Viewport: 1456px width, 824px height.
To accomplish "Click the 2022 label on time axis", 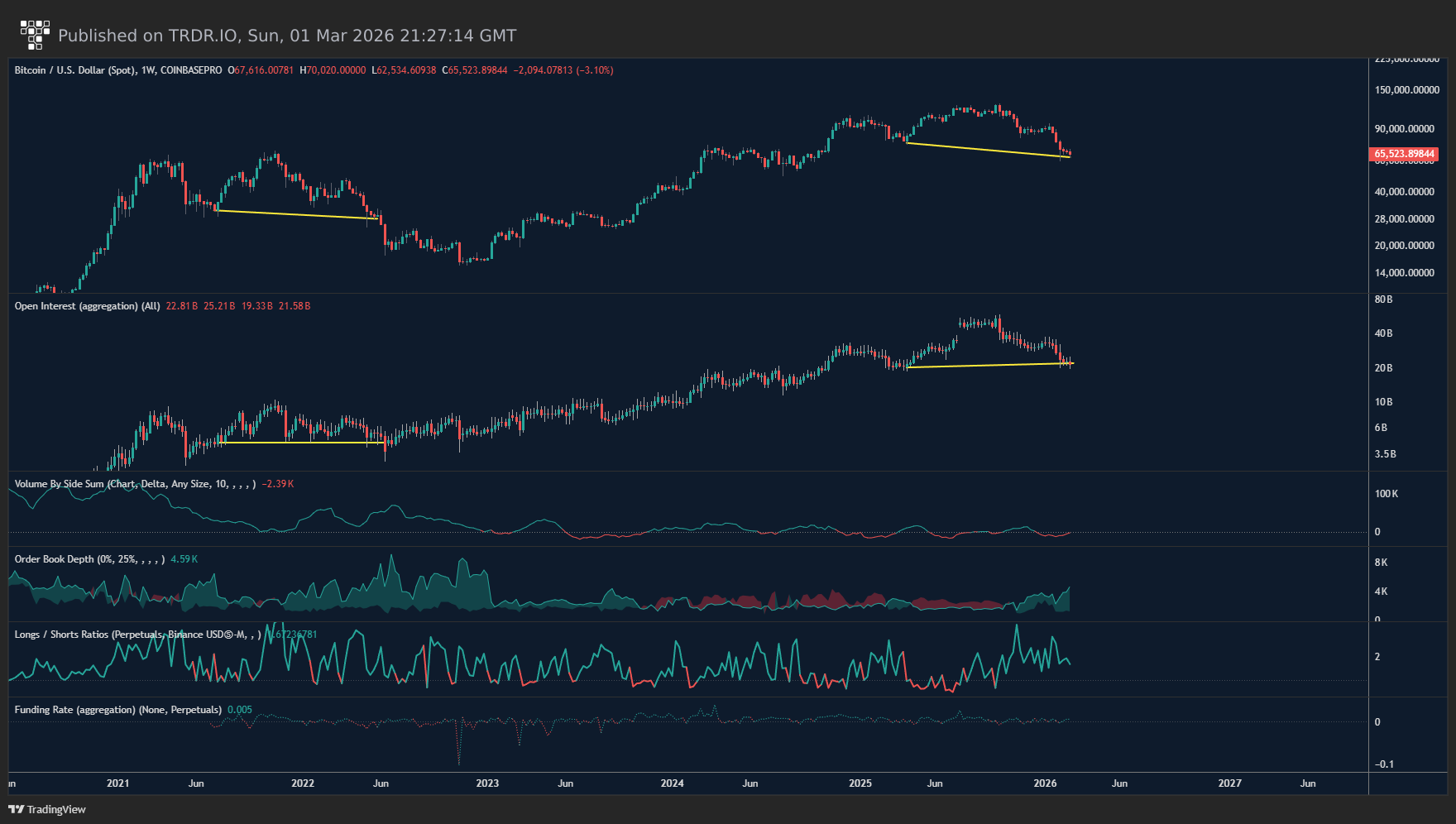I will point(302,783).
